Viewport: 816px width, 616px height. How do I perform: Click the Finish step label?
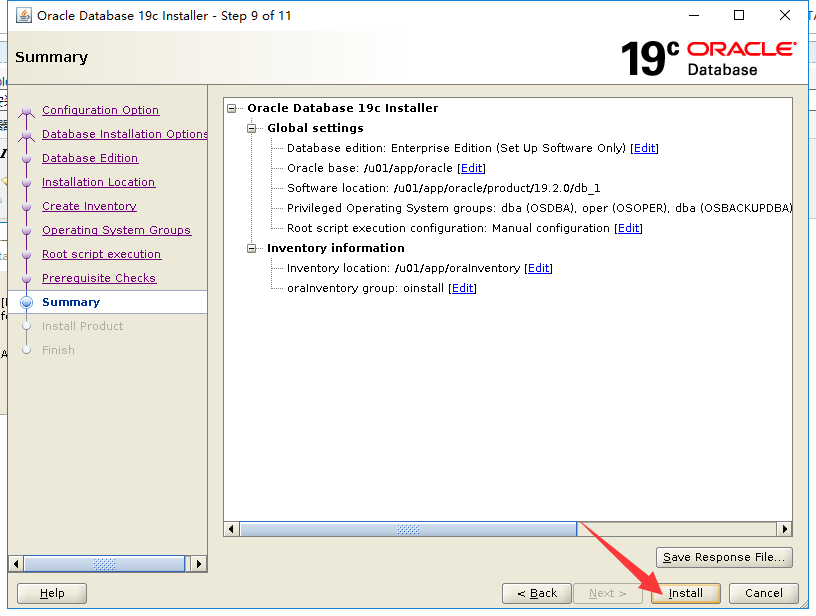tap(58, 350)
